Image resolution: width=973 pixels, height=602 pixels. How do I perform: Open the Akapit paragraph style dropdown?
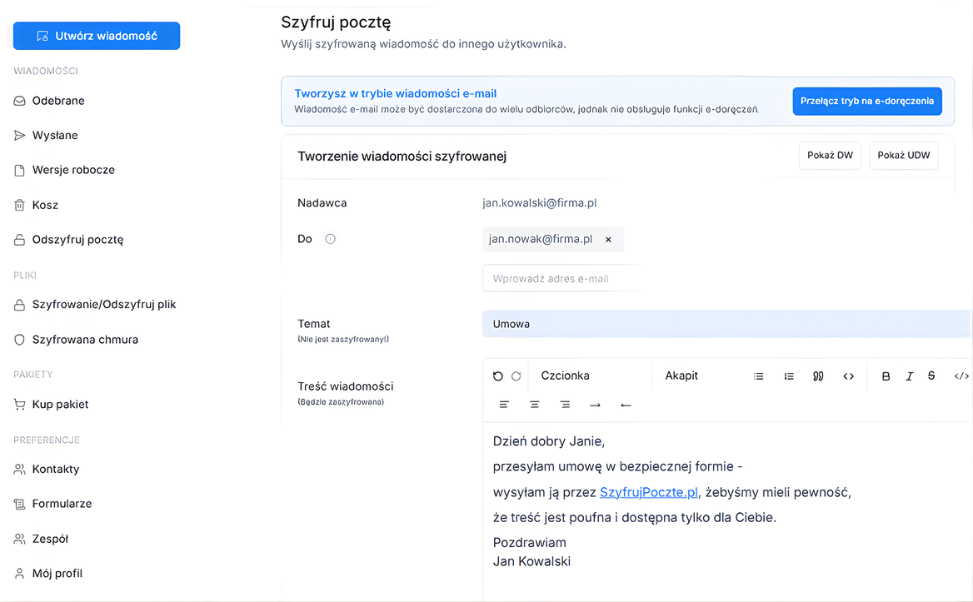tap(680, 375)
